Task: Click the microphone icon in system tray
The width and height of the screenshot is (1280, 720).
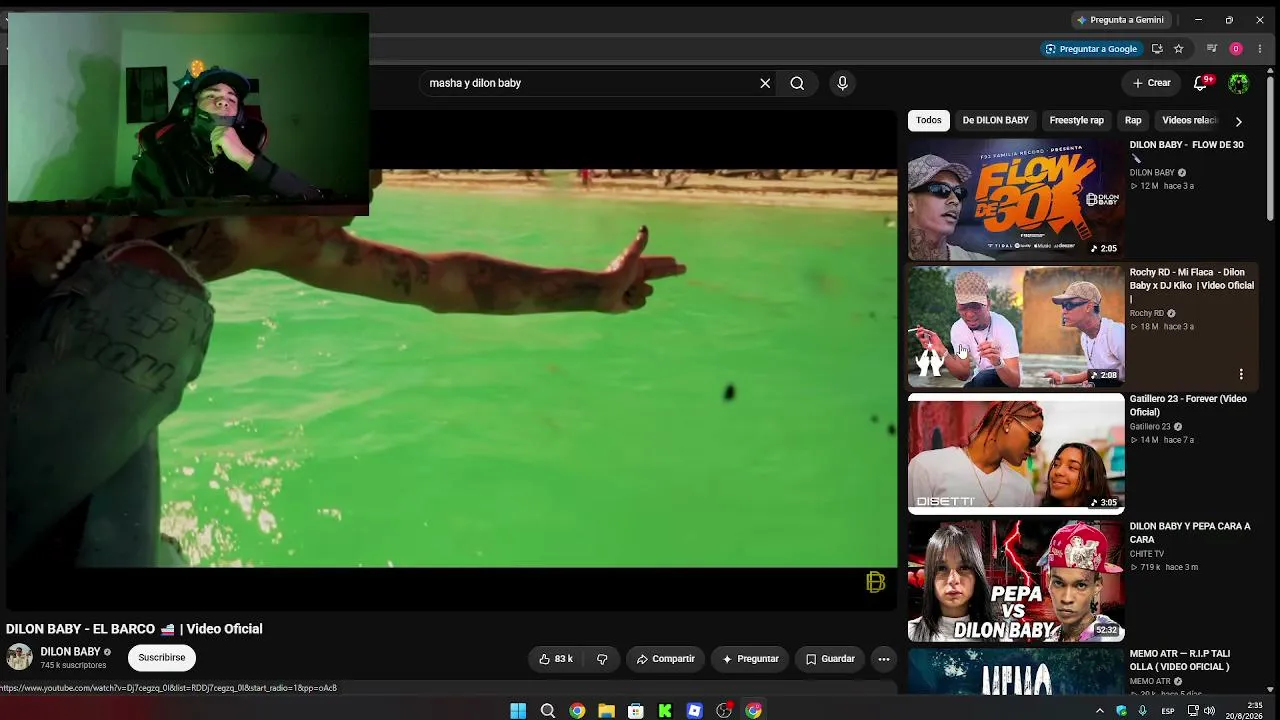Action: tap(1142, 711)
